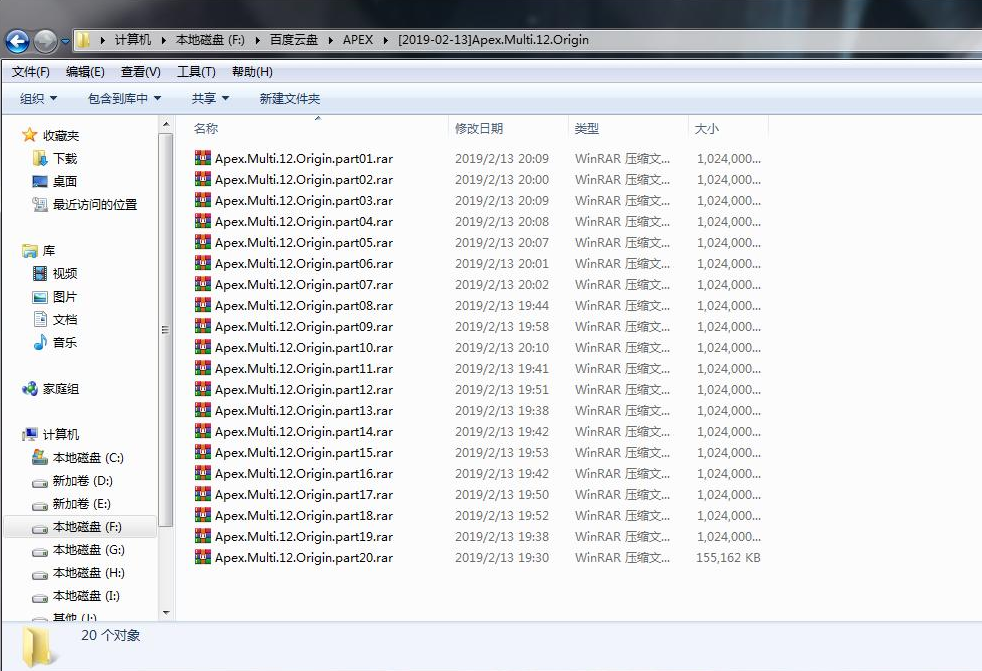Select 百度云盘 in the address breadcrumb
Viewport: 982px width, 671px height.
pyautogui.click(x=294, y=40)
